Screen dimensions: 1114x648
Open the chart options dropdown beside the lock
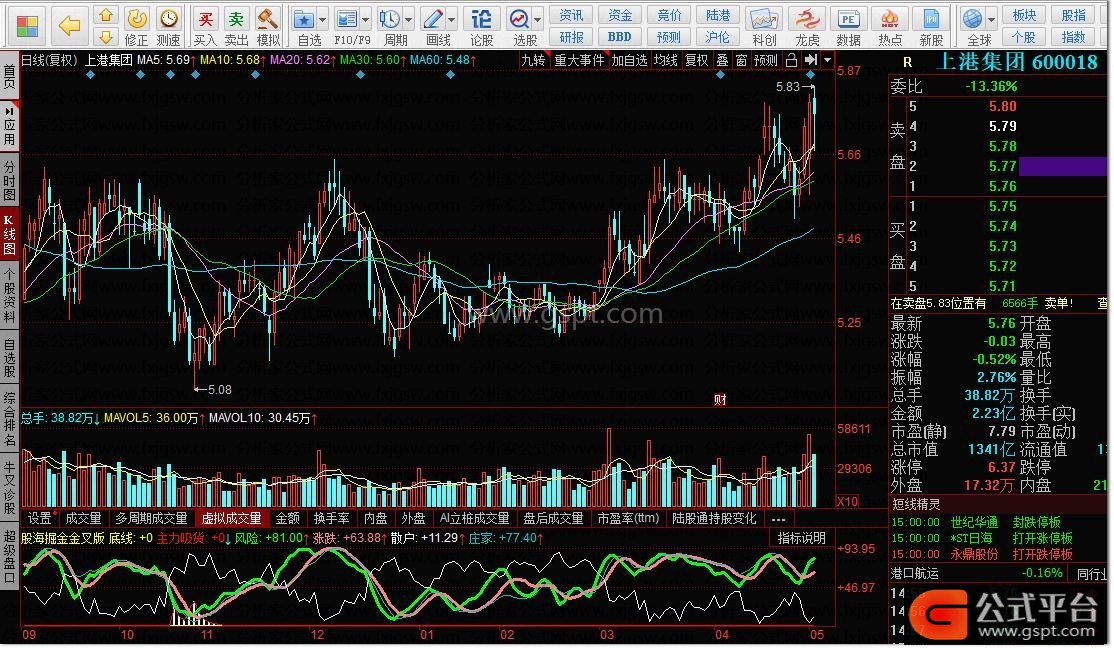pos(827,60)
